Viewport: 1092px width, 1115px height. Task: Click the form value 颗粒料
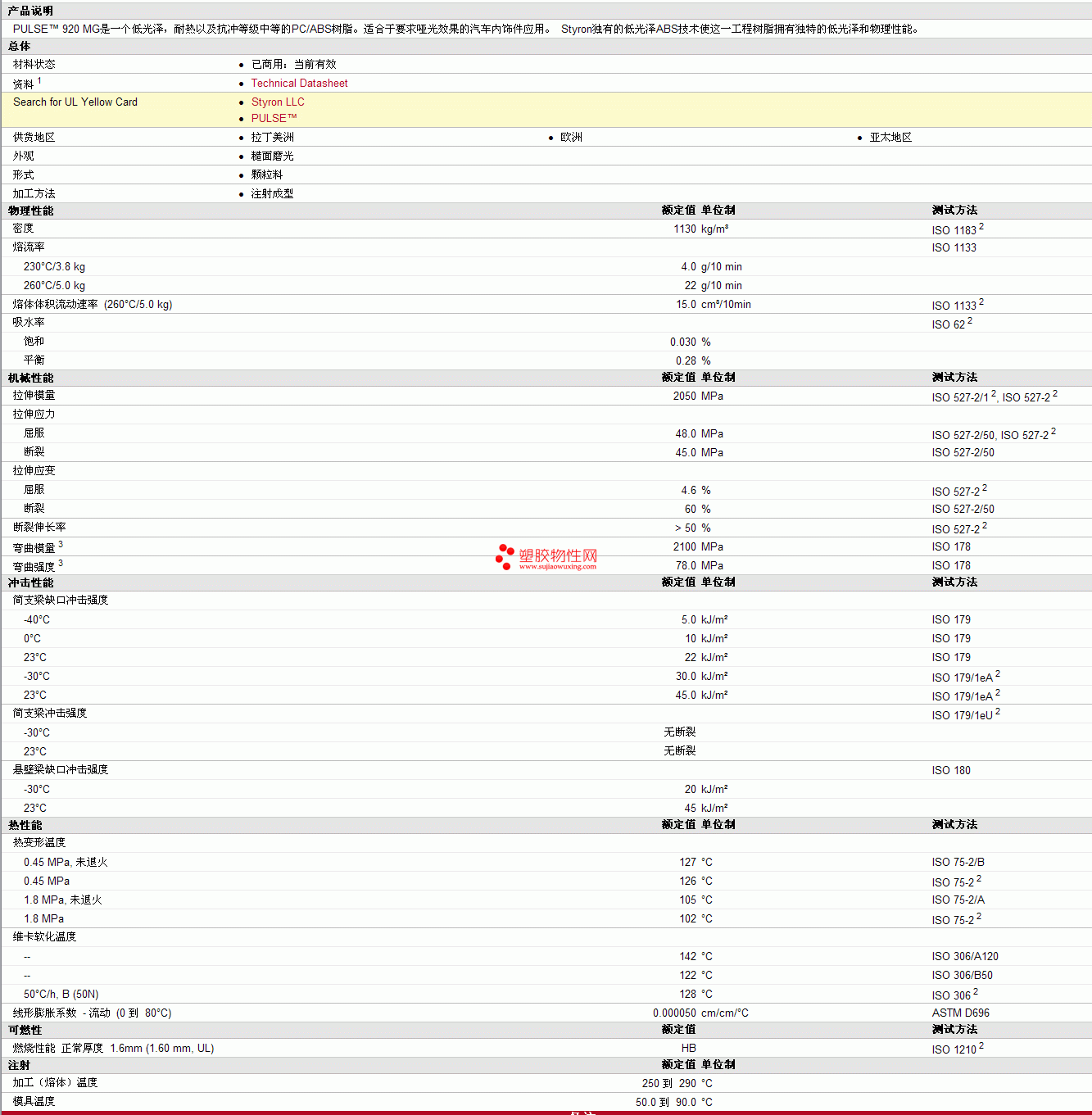tap(267, 175)
